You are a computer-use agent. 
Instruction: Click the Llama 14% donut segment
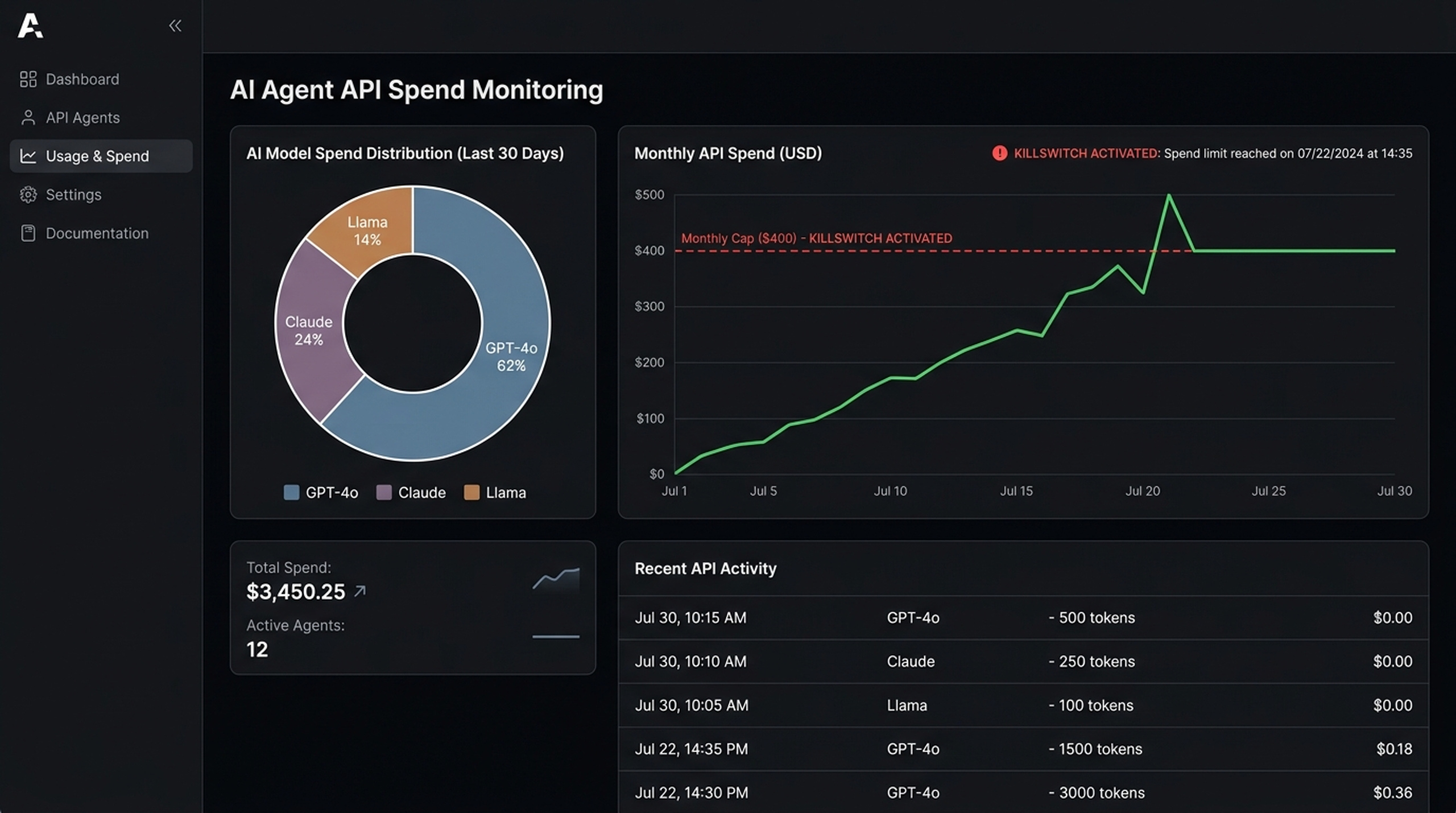tap(367, 230)
